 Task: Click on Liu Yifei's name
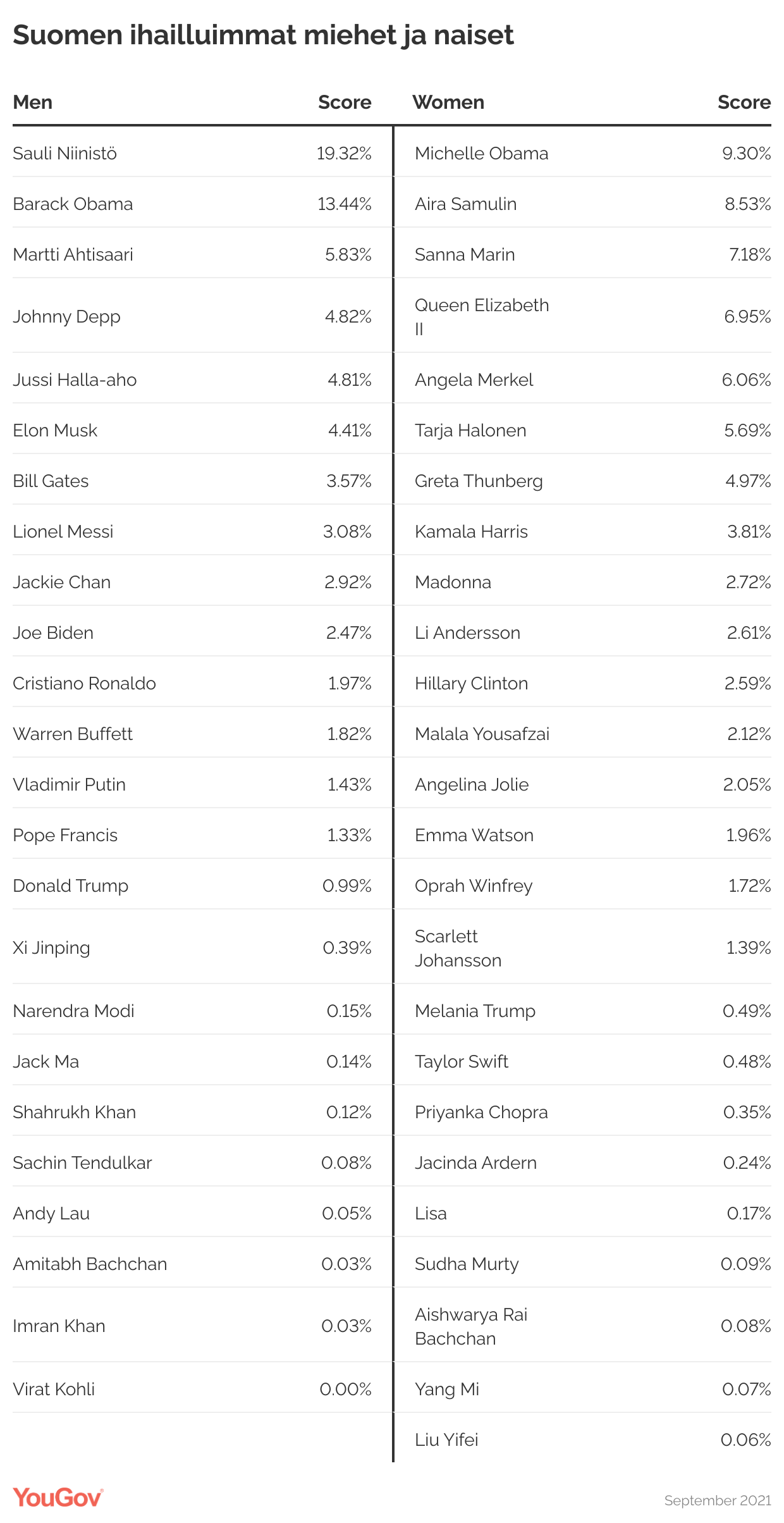coord(446,1440)
